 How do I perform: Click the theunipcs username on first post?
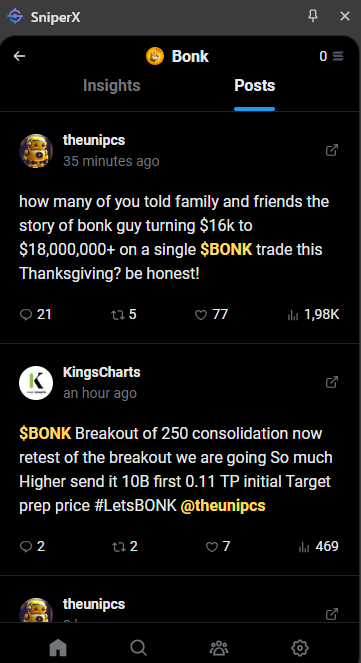tap(94, 140)
